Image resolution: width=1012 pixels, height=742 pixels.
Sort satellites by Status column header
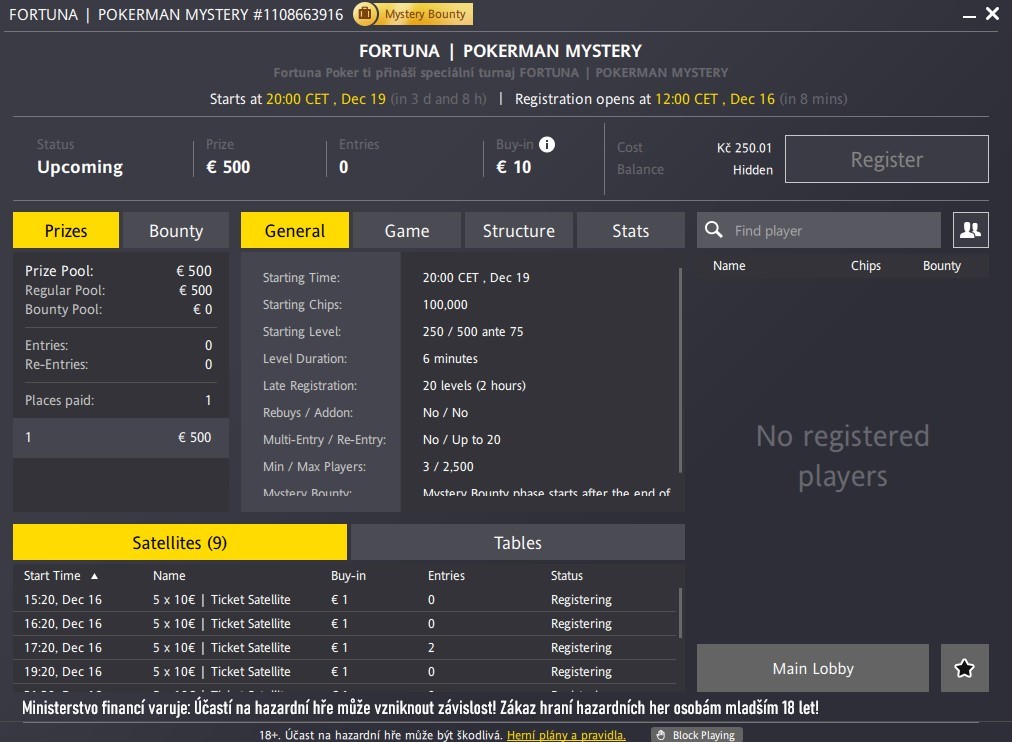coord(567,575)
